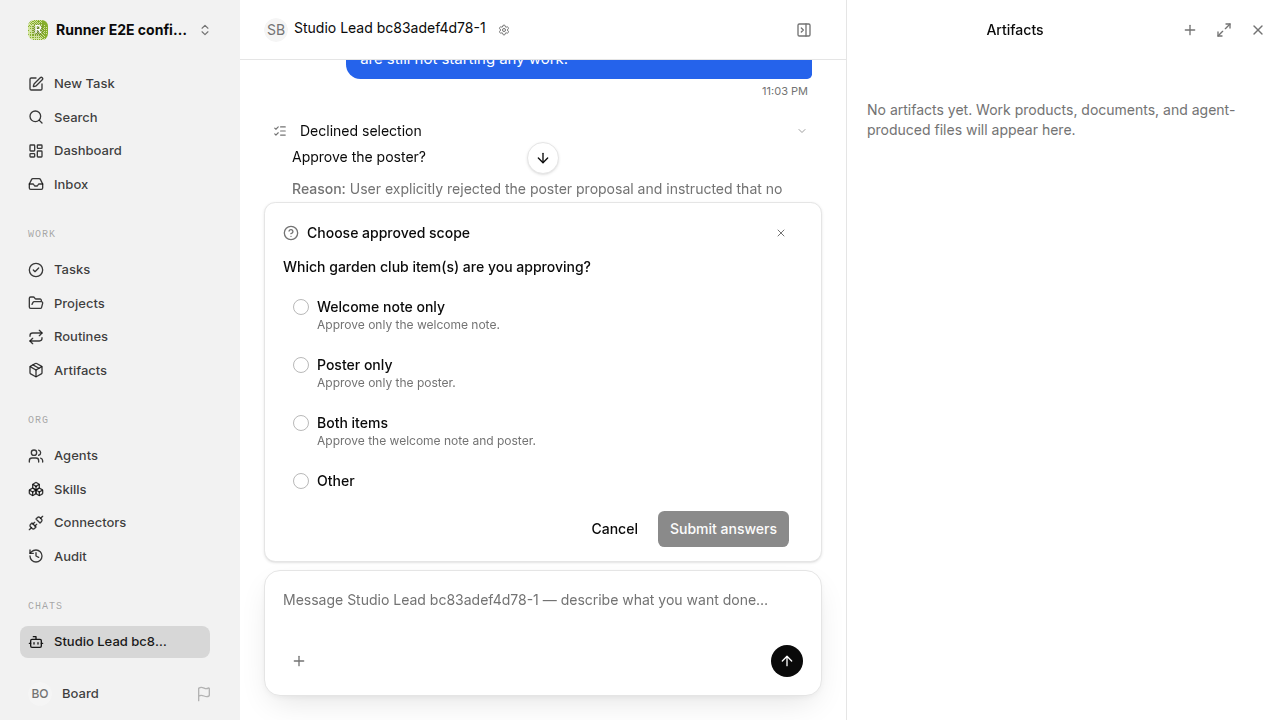Expand the Artifacts panel to fullscreen
Image resolution: width=1280 pixels, height=720 pixels.
click(1224, 30)
